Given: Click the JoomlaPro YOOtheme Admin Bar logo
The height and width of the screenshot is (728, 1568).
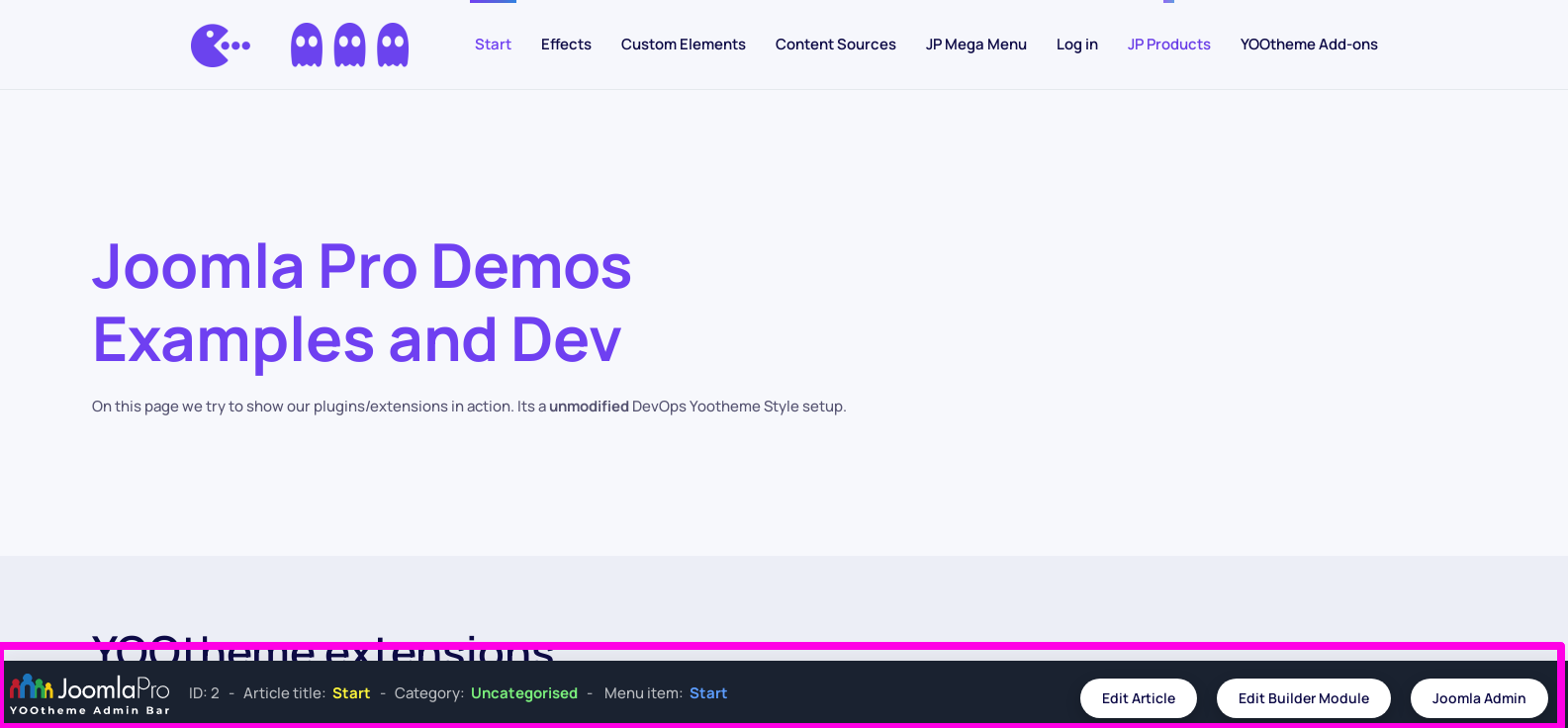Looking at the screenshot, I should 90,694.
